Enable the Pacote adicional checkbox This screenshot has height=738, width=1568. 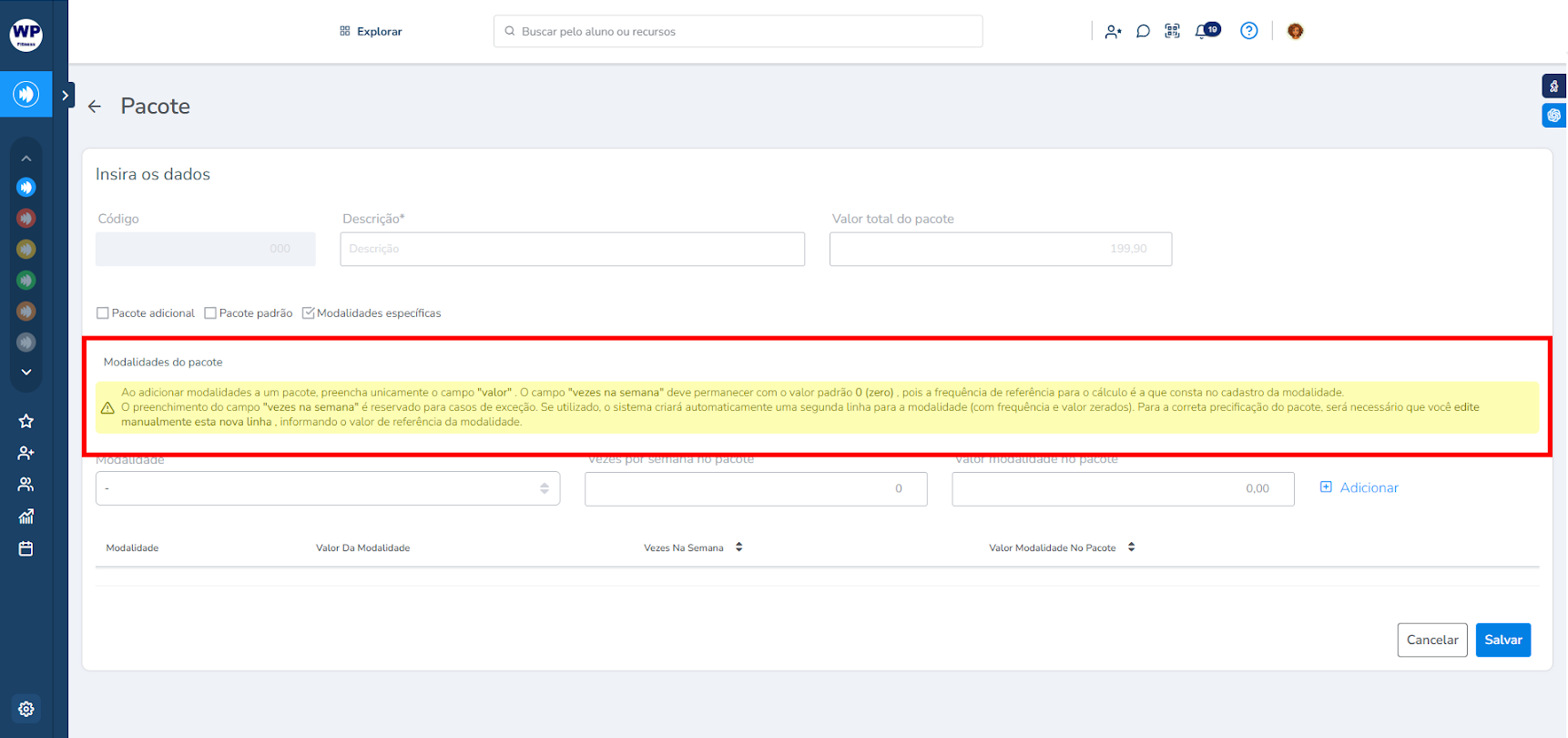point(103,313)
